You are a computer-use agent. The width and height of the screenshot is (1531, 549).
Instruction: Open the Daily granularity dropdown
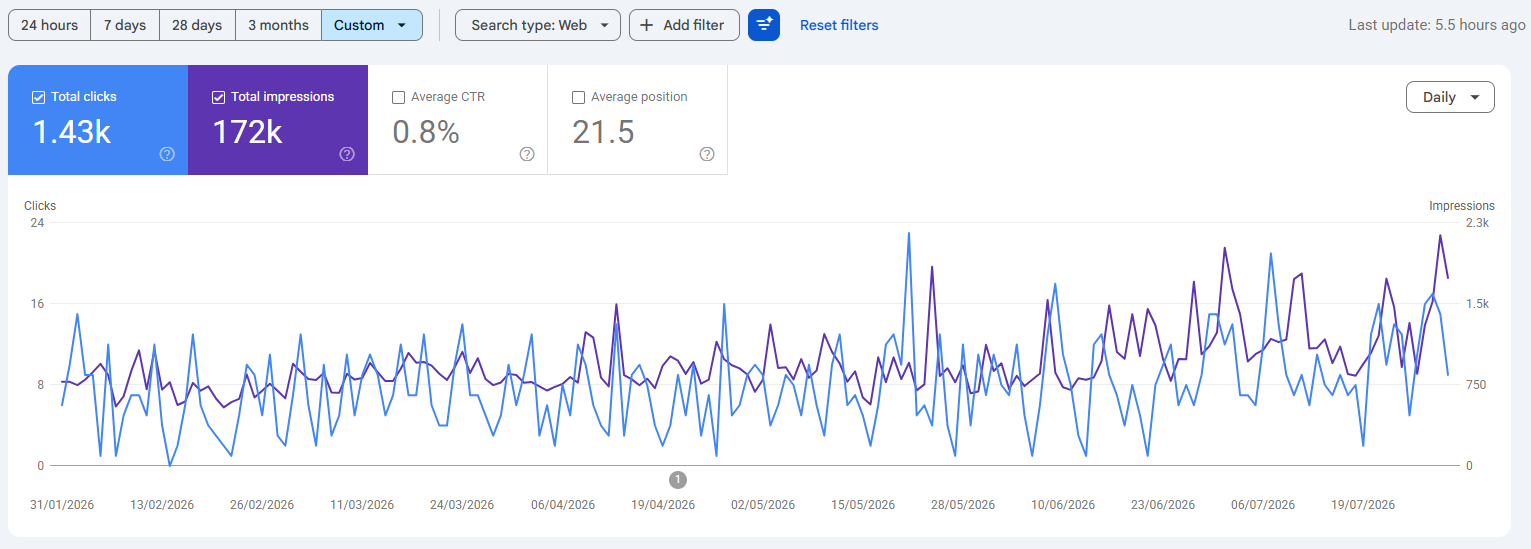1450,97
